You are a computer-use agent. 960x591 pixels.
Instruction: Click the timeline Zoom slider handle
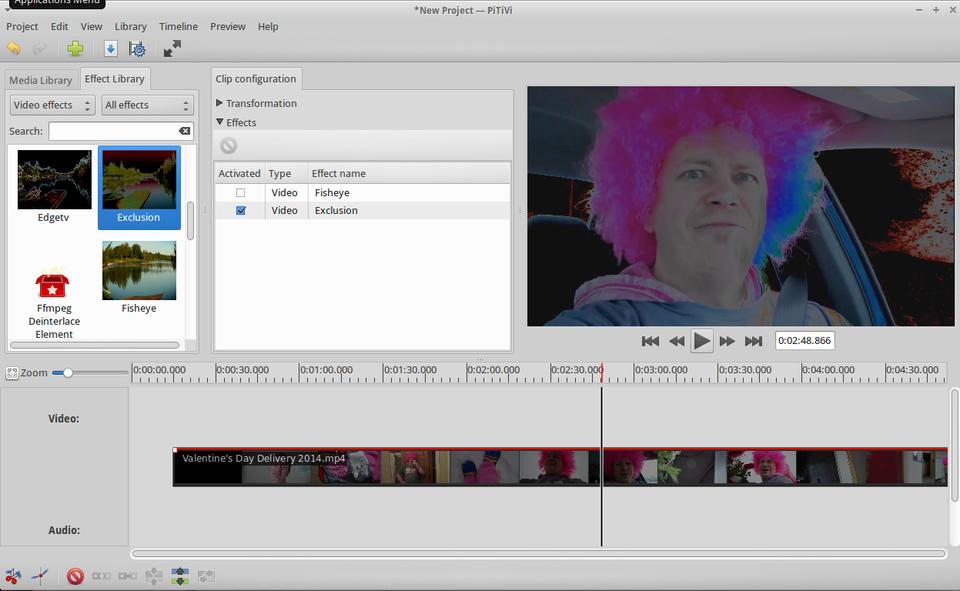pos(67,373)
